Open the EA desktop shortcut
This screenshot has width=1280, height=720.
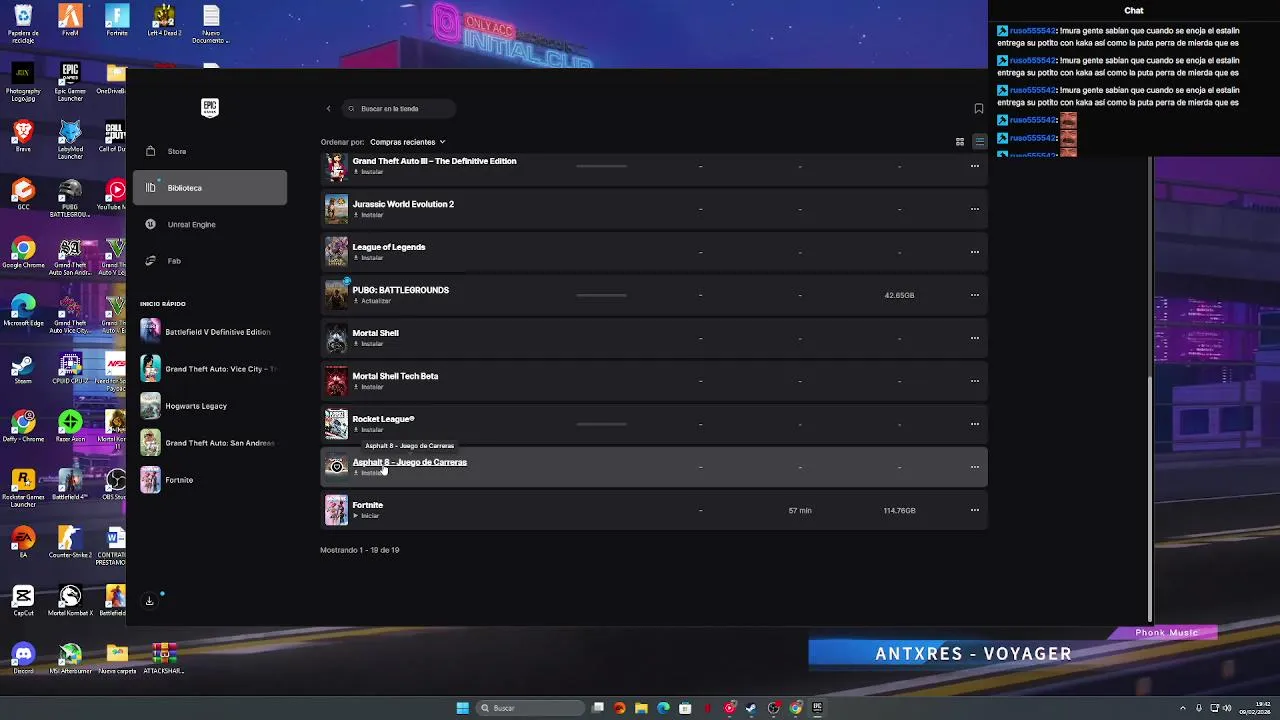[23, 543]
